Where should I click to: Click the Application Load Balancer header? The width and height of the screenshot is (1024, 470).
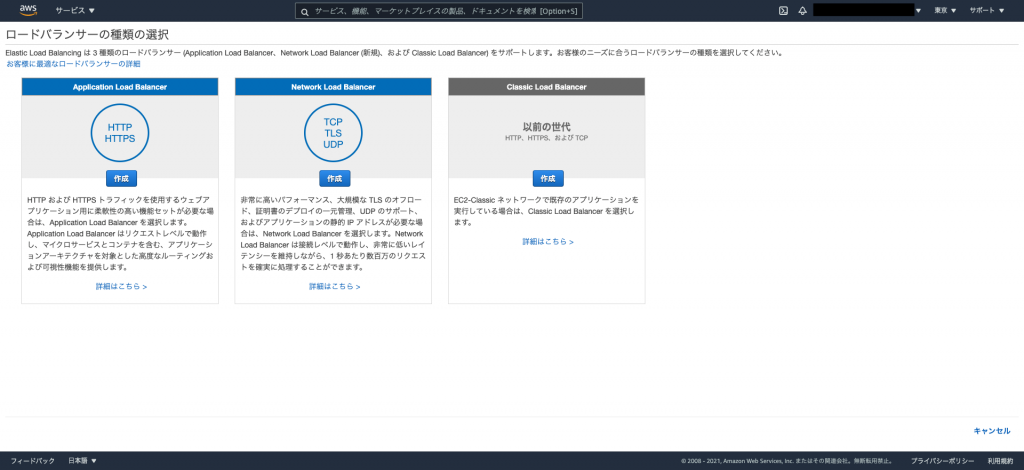pos(120,87)
